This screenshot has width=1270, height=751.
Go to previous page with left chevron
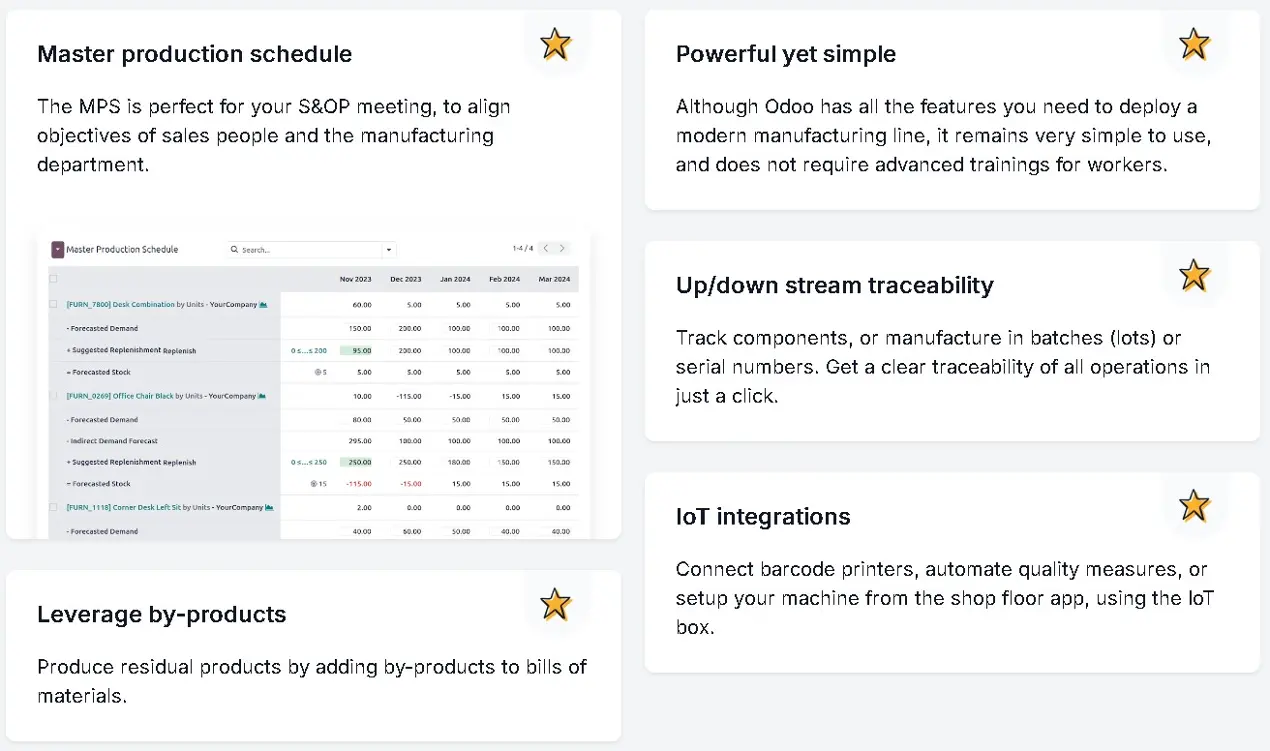[546, 248]
